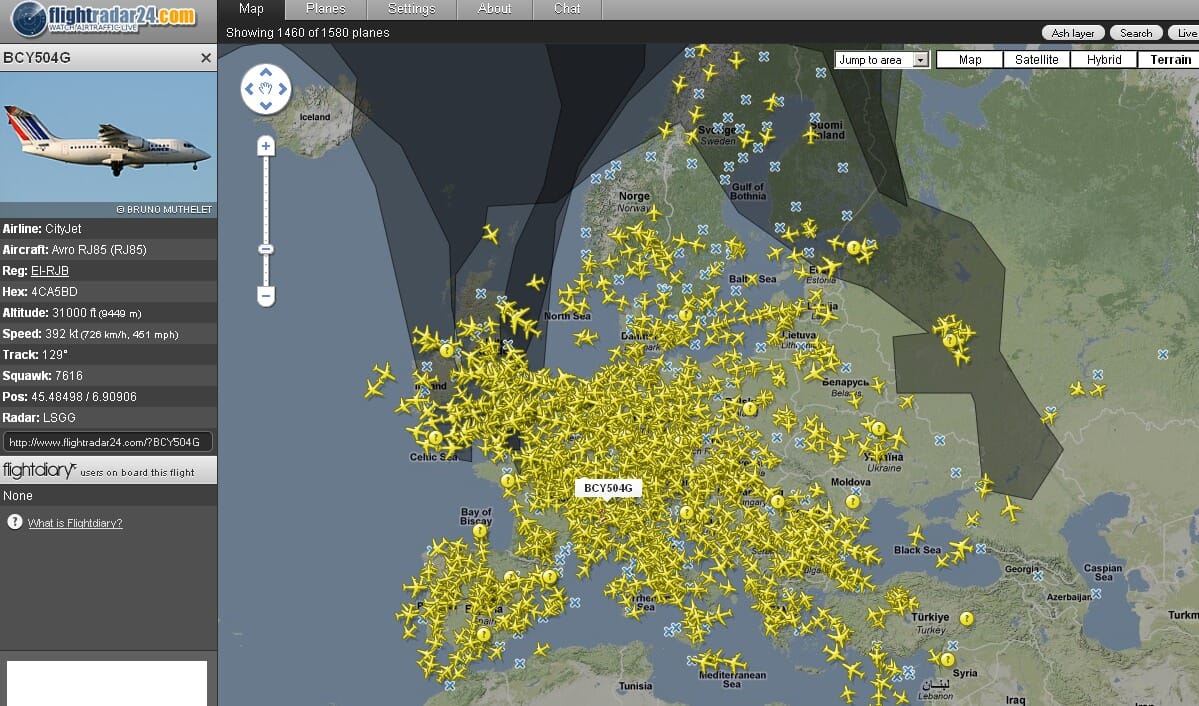Click the Altitude: 31000 ft row
1199x706 pixels.
tap(109, 313)
